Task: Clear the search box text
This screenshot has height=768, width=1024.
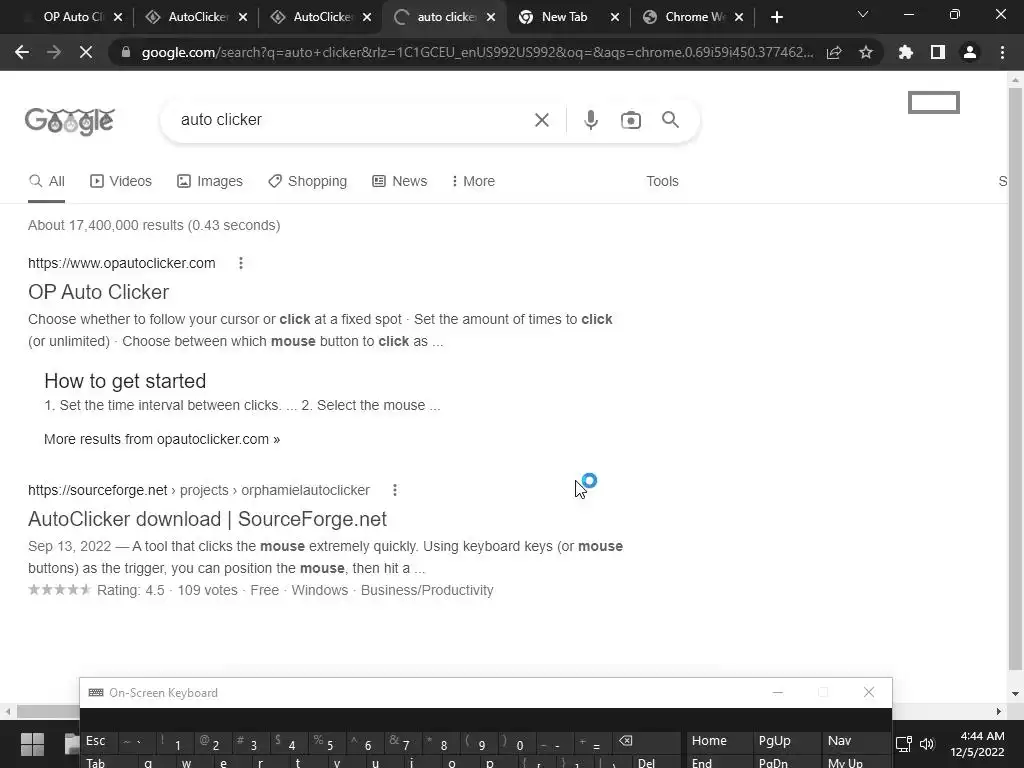Action: click(x=541, y=120)
